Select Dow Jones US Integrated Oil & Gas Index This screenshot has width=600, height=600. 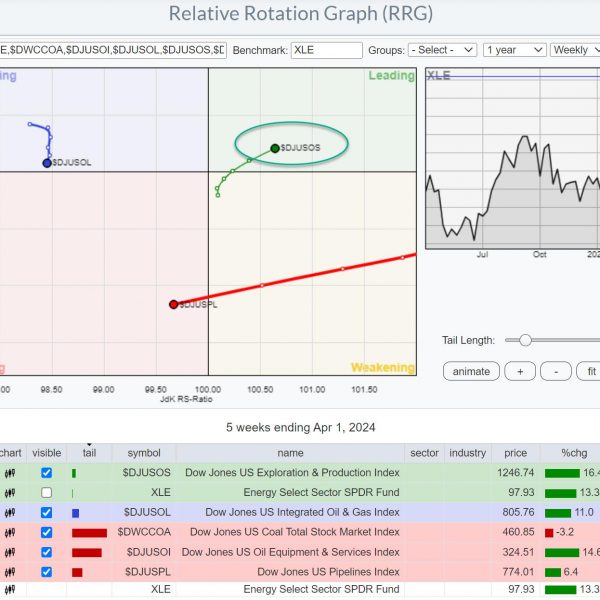tap(302, 512)
